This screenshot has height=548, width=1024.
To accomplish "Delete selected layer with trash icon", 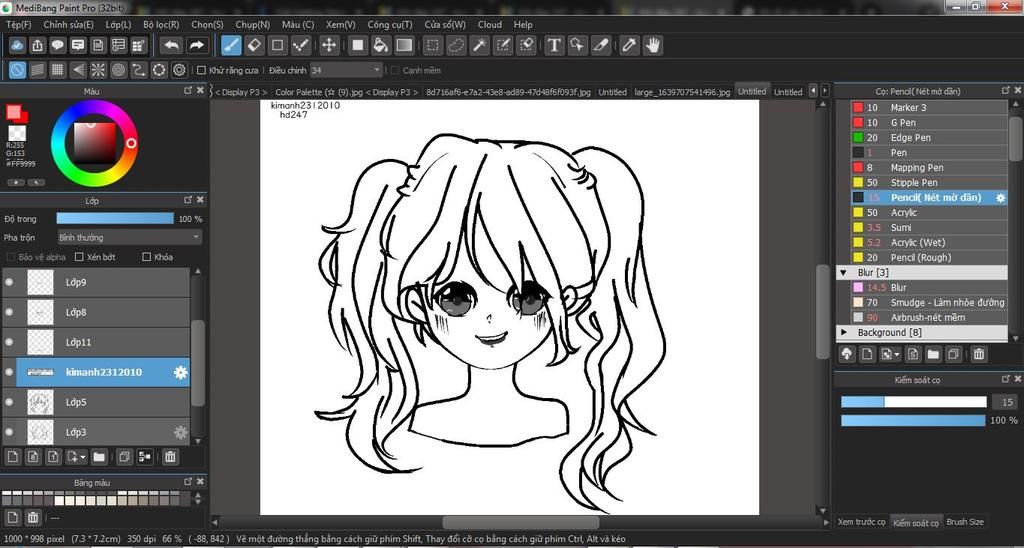I will (170, 457).
